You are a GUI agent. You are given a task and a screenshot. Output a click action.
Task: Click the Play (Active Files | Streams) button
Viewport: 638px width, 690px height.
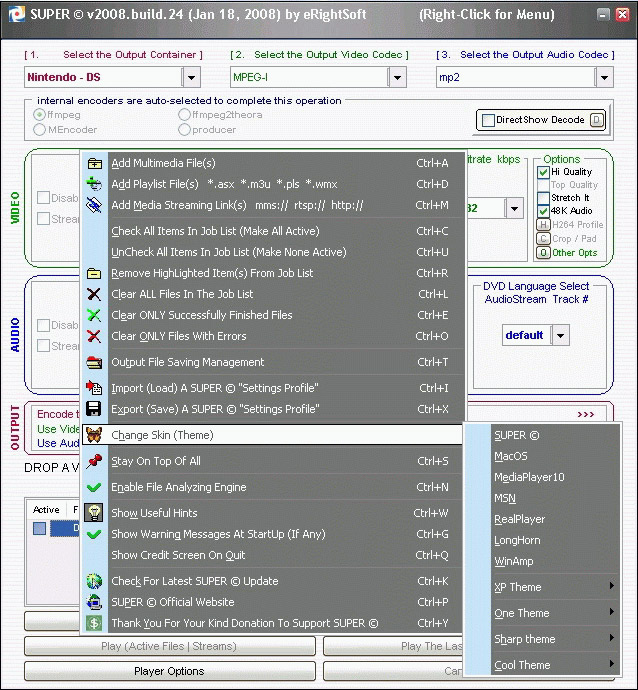coord(169,646)
